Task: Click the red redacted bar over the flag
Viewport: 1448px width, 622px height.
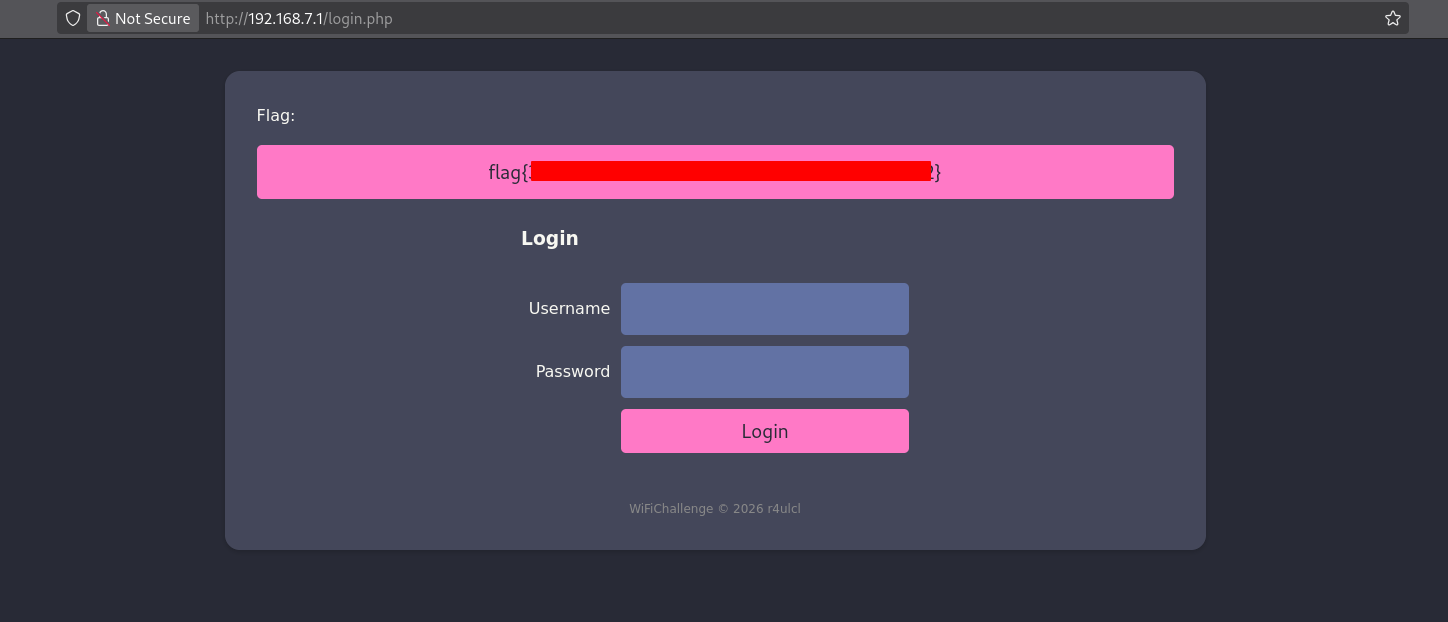Action: [x=730, y=171]
